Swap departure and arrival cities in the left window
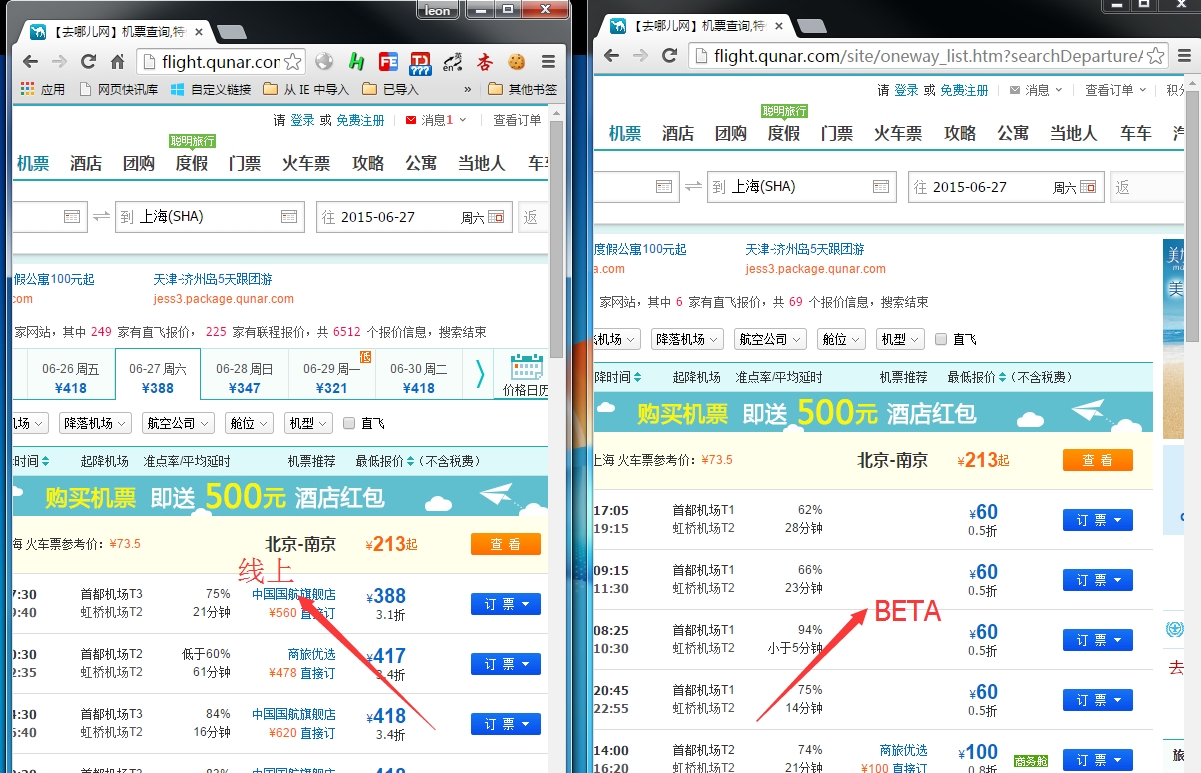 101,216
